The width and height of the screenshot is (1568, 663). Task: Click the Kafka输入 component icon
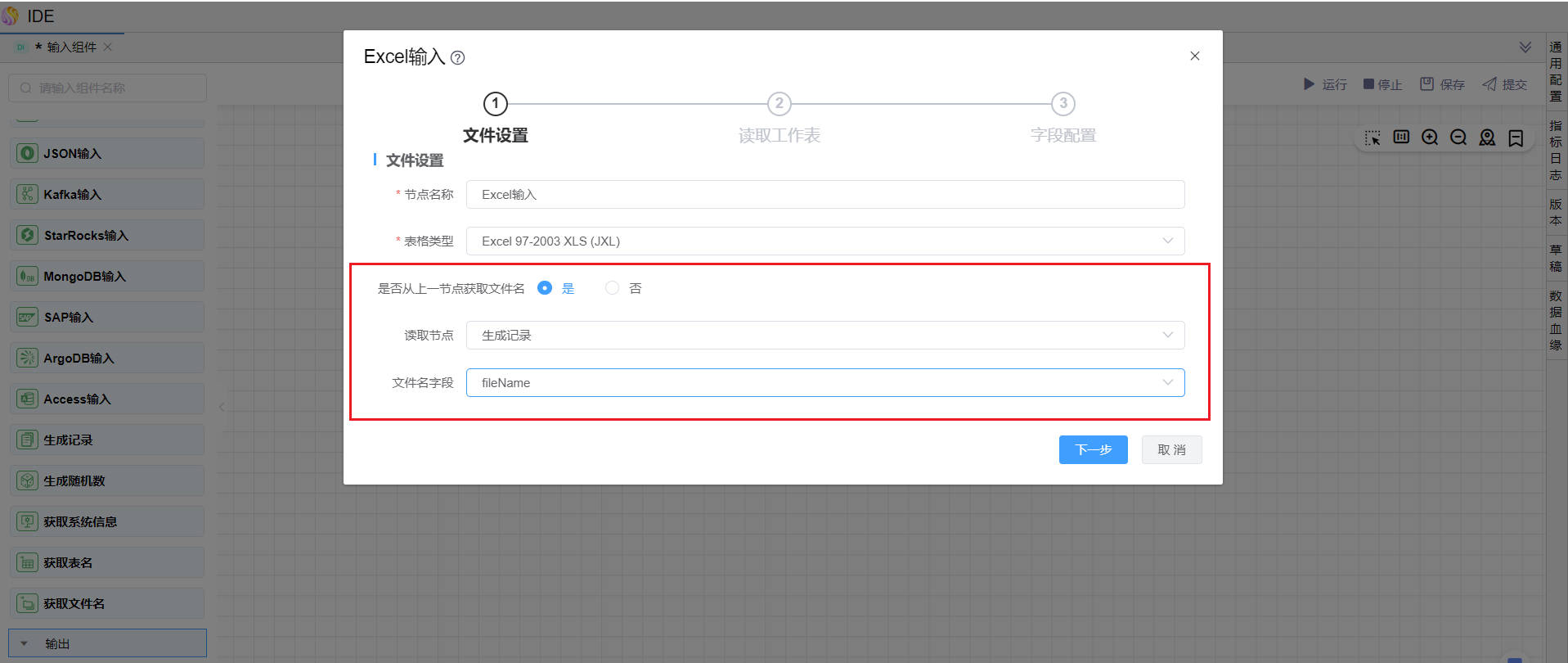point(28,194)
